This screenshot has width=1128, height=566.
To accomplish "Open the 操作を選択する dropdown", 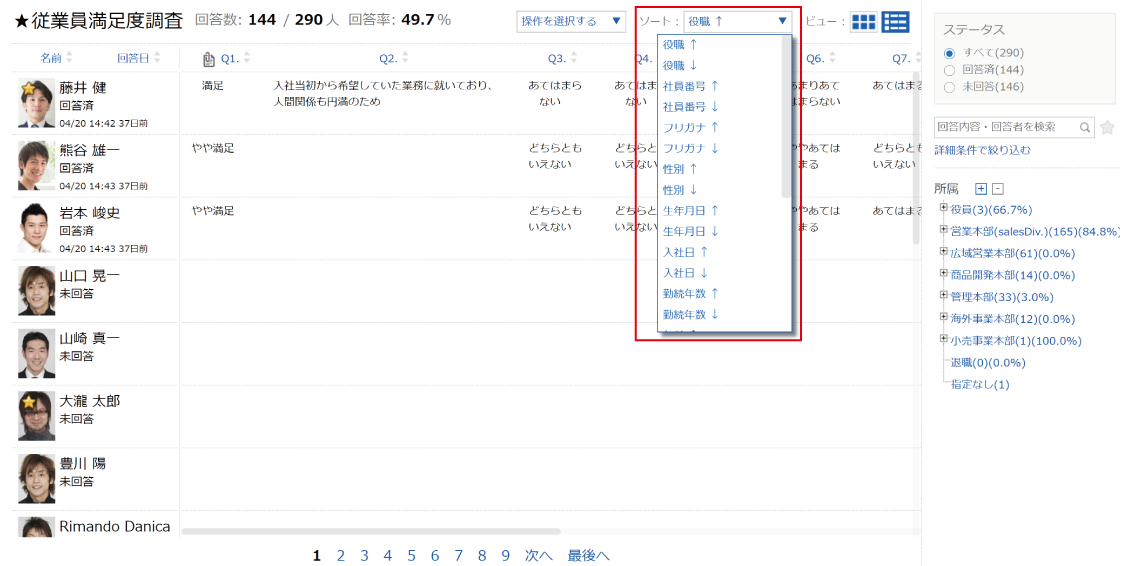I will click(571, 22).
